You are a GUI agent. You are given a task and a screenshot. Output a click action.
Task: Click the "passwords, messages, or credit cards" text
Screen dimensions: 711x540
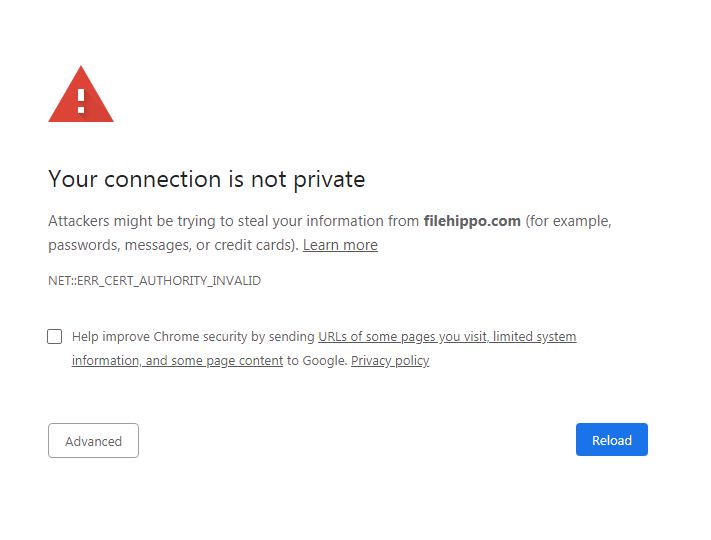coord(171,245)
